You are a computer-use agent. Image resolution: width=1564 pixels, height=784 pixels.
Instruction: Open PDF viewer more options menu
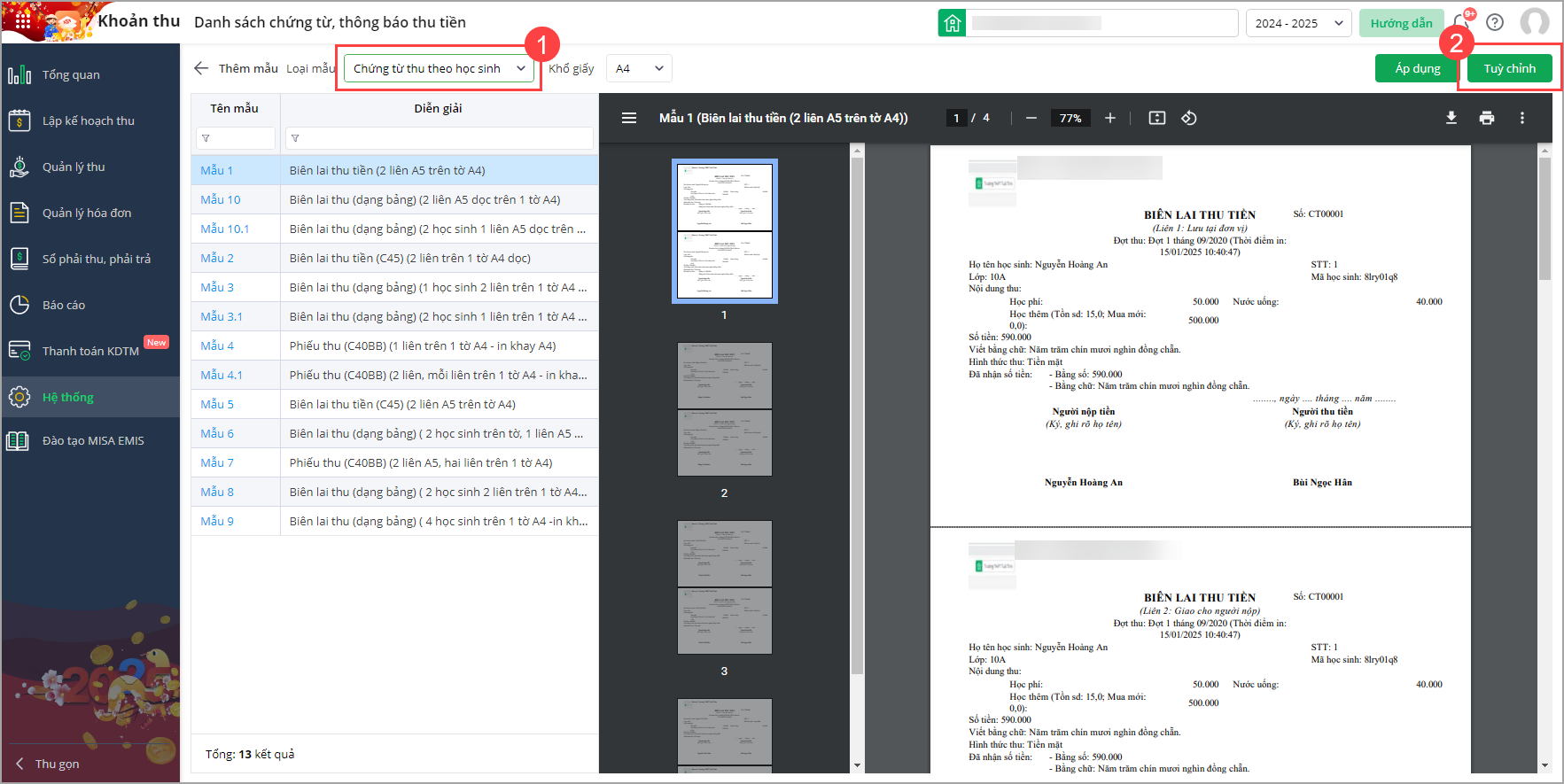pyautogui.click(x=1522, y=118)
